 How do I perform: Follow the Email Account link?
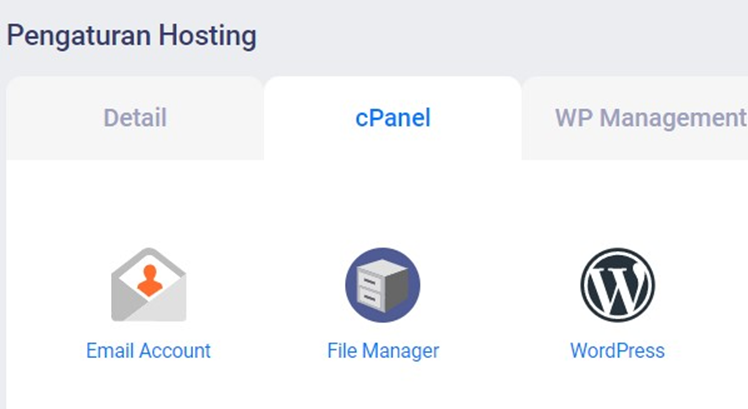click(x=148, y=351)
